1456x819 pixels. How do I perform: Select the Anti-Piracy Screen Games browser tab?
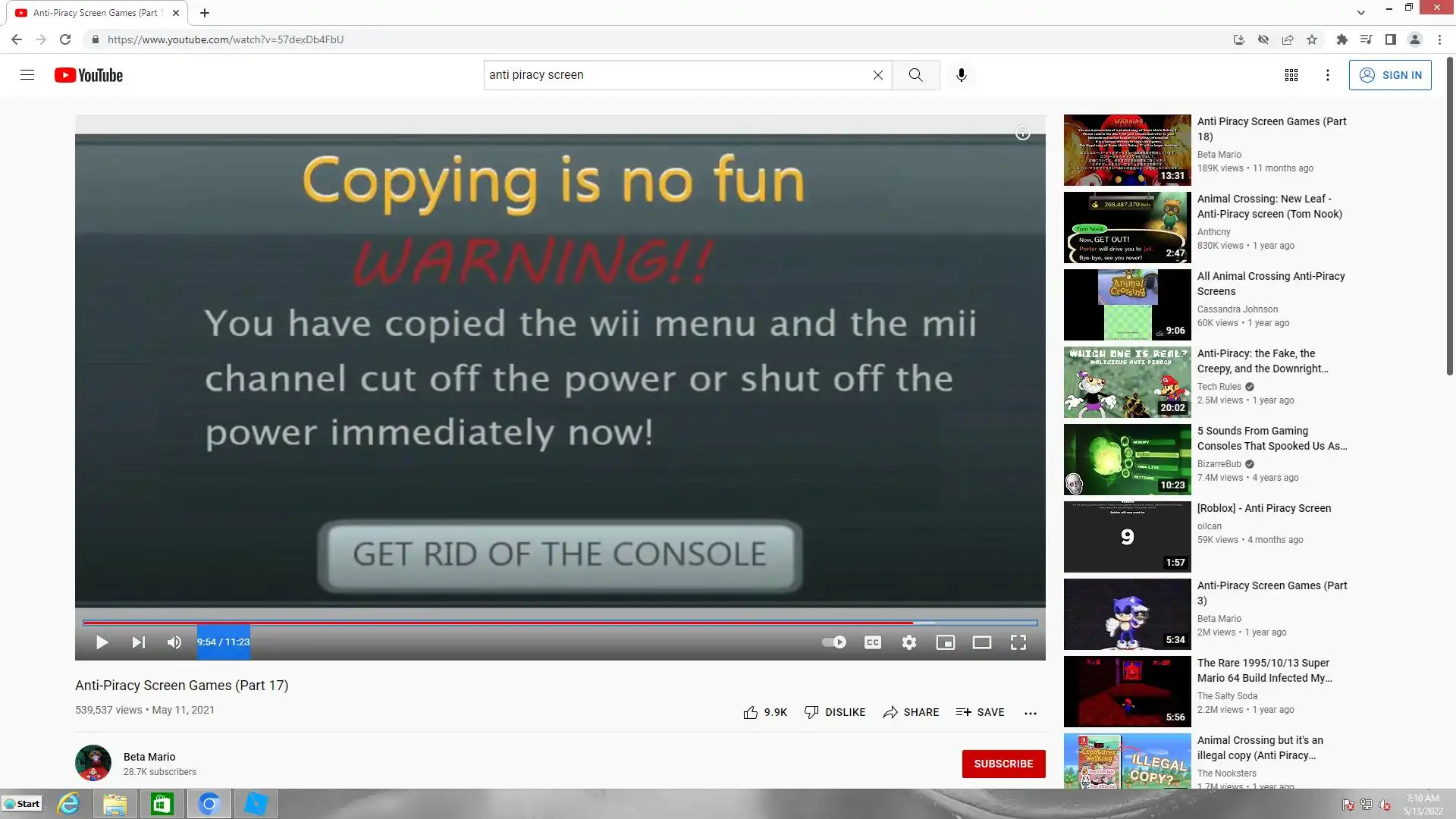point(95,13)
